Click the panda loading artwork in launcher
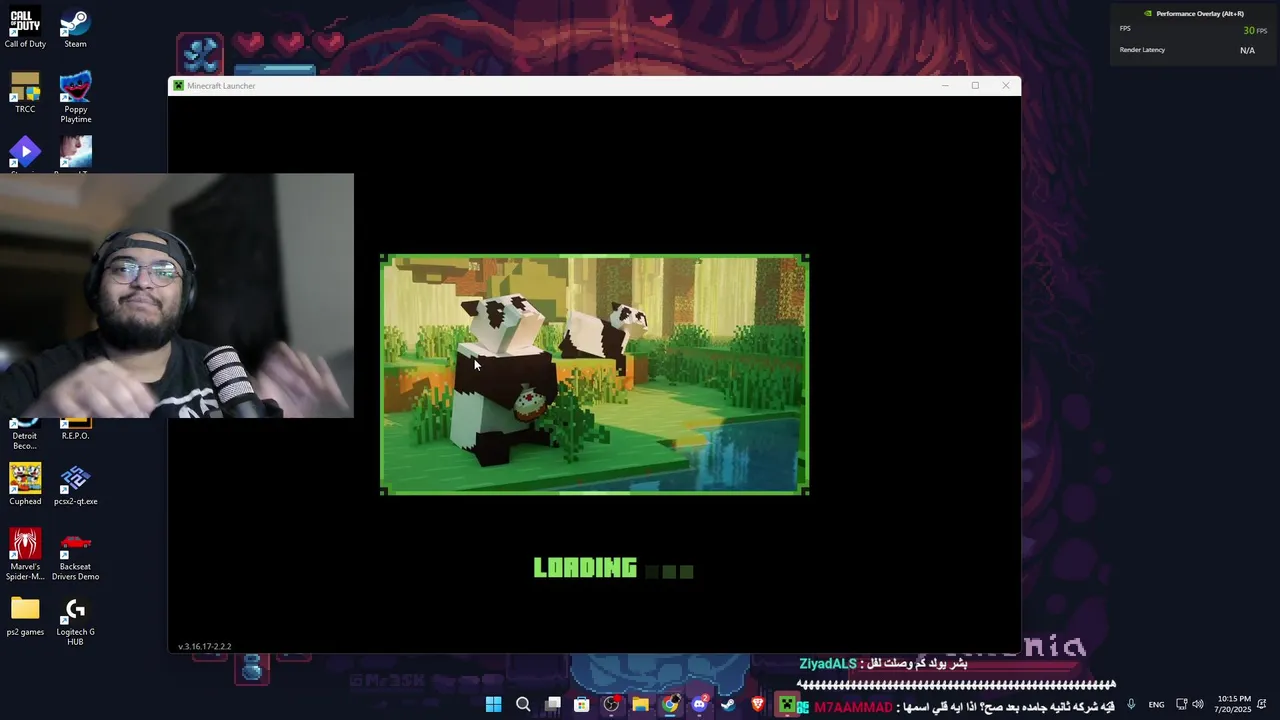Screen dimensions: 1280x720 click(x=595, y=375)
